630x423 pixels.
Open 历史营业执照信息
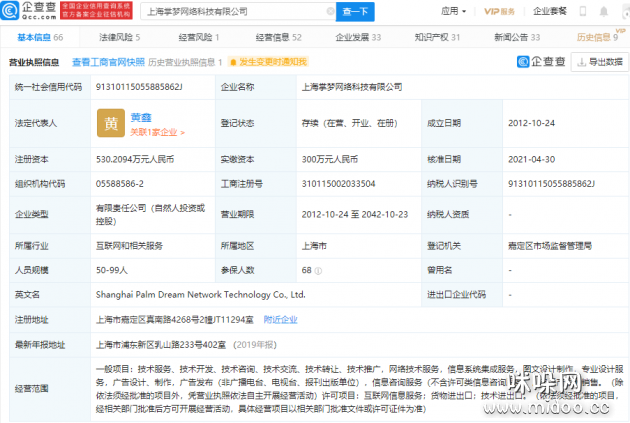click(185, 62)
